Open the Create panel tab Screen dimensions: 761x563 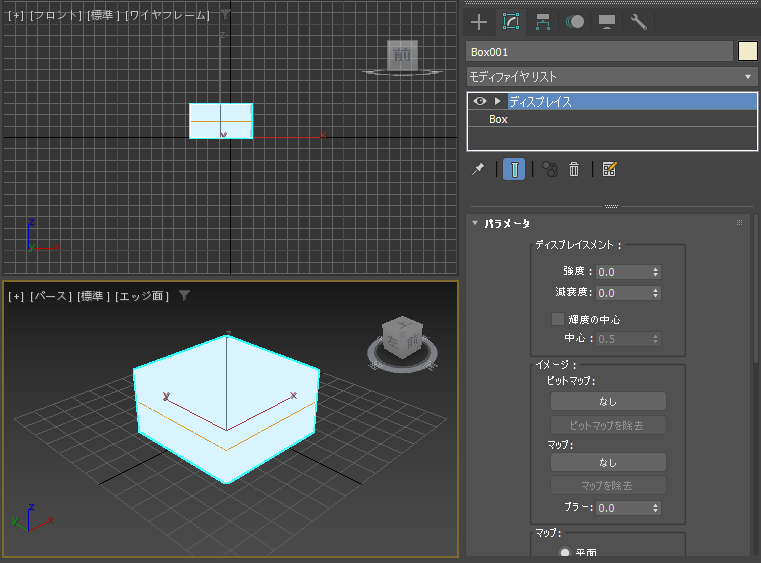pyautogui.click(x=479, y=22)
